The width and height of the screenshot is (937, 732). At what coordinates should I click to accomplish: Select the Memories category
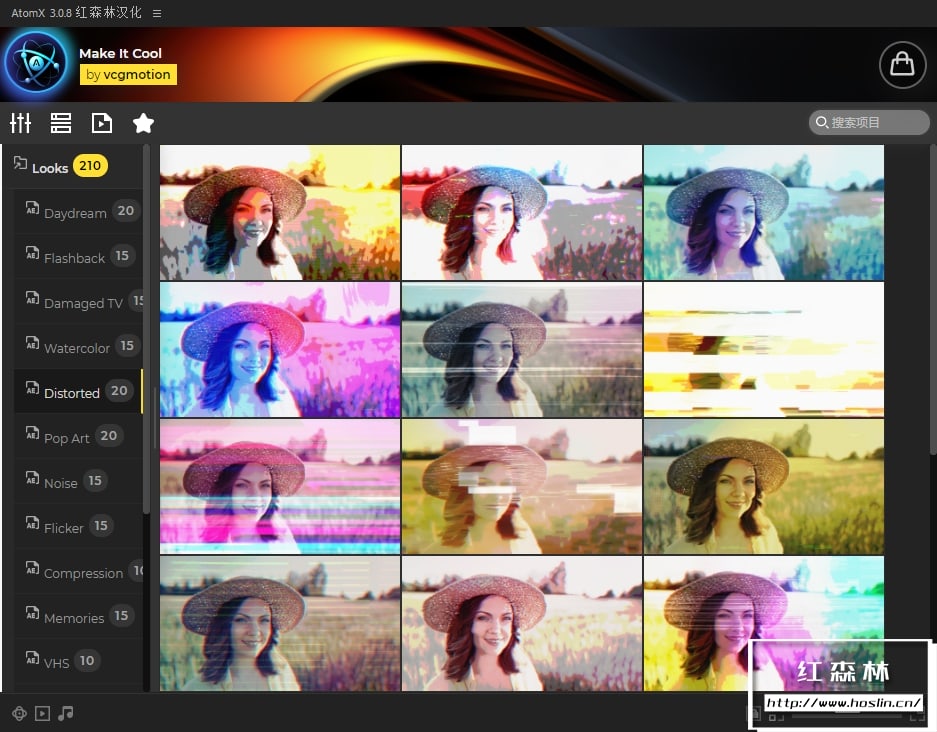78,617
